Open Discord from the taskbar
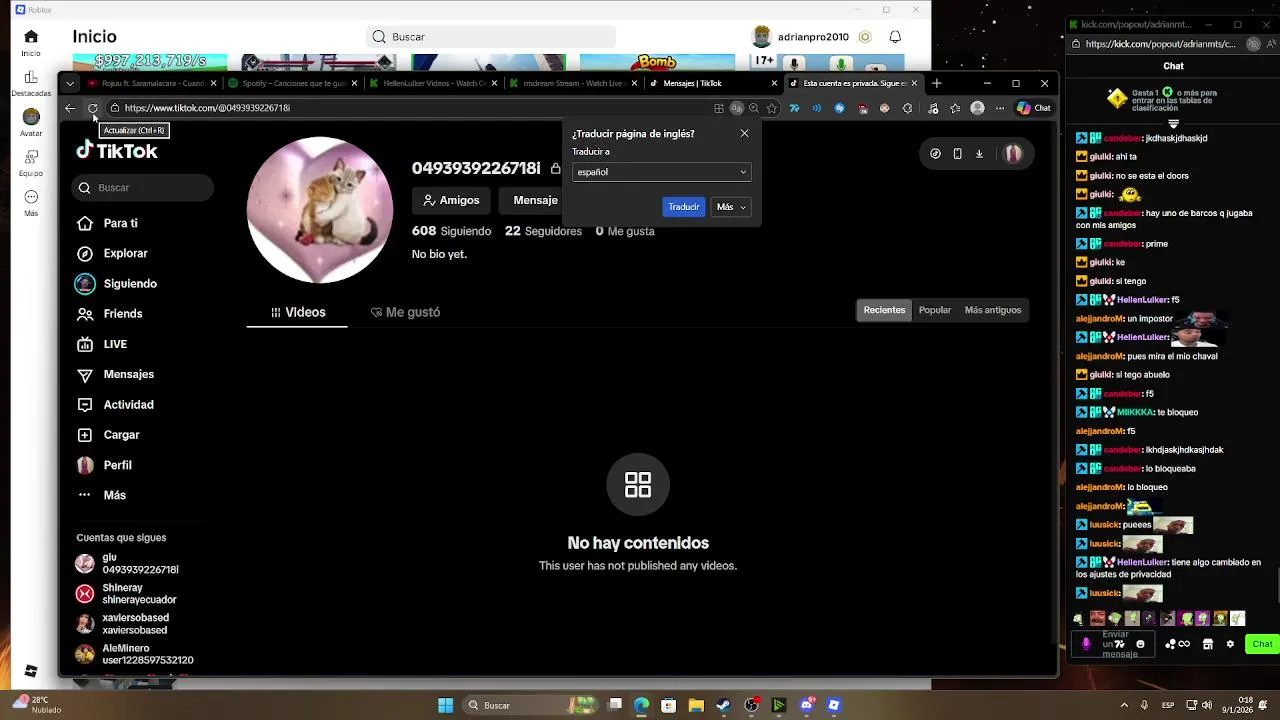Viewport: 1280px width, 720px height. click(x=806, y=705)
